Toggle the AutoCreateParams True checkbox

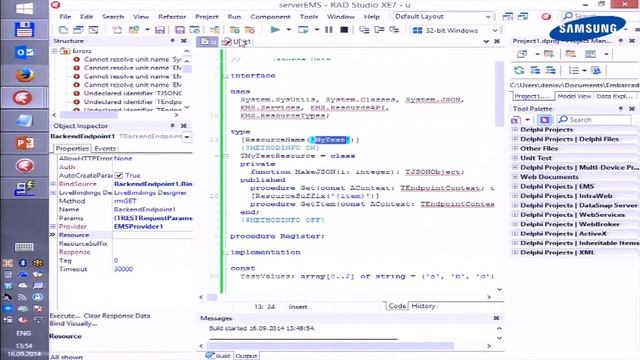point(119,175)
